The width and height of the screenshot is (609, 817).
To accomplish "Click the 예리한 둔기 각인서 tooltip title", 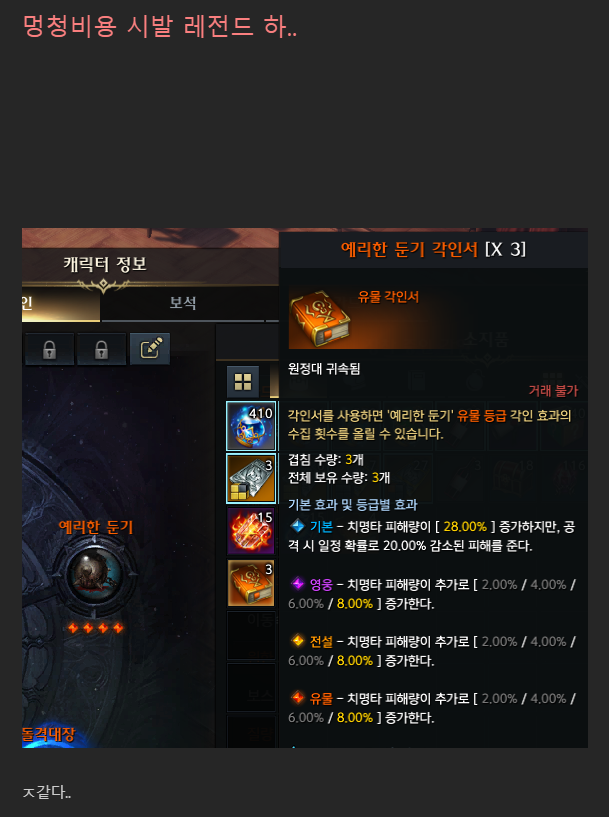I will [x=433, y=250].
